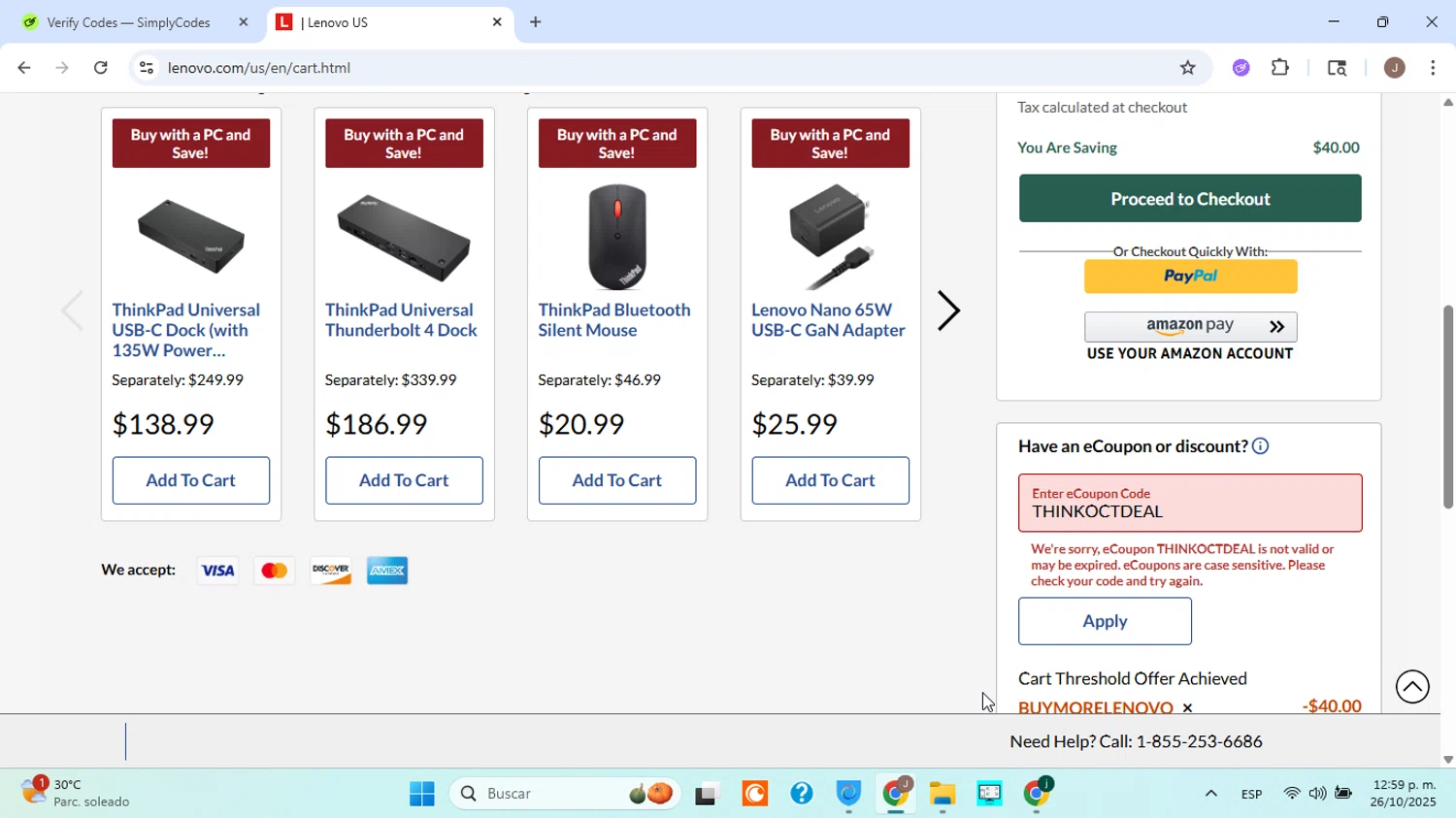The height and width of the screenshot is (818, 1456).
Task: Focus the Enter eCoupon Code field
Action: point(1190,503)
